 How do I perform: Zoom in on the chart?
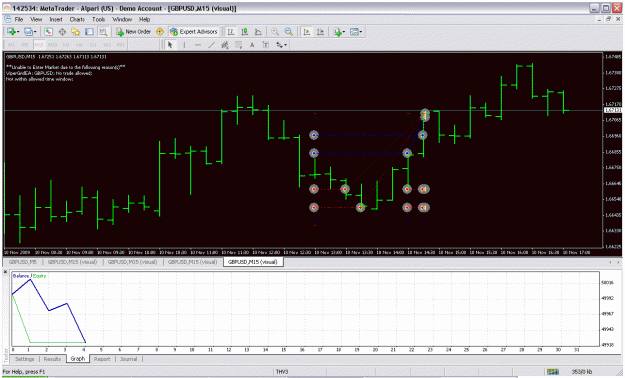pos(275,32)
